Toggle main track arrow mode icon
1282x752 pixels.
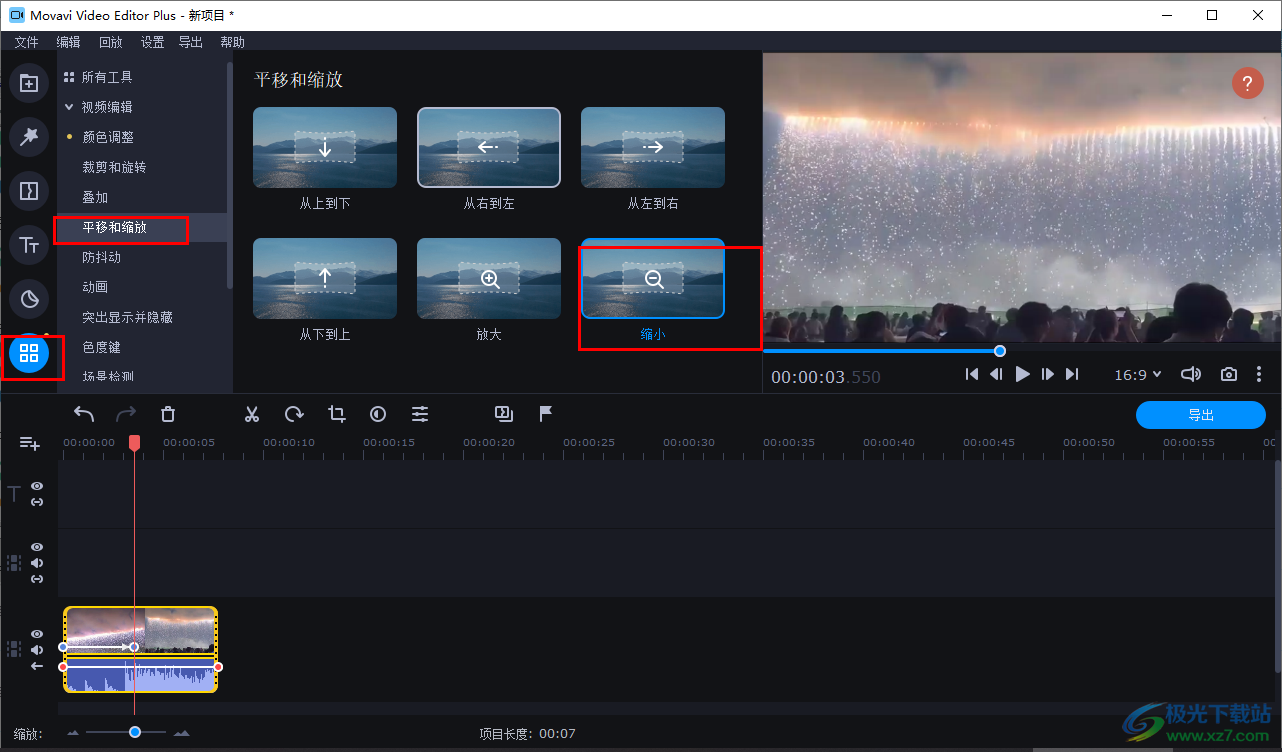pos(37,666)
